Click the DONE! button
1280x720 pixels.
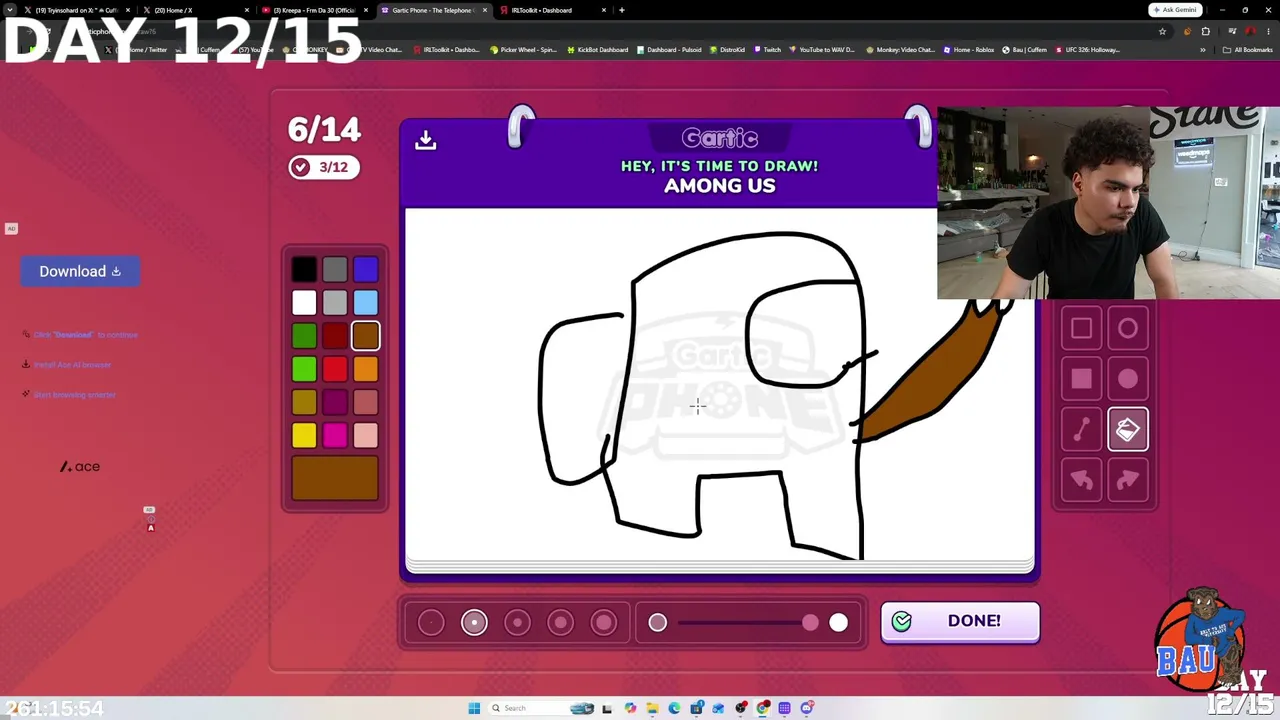pyautogui.click(x=960, y=622)
